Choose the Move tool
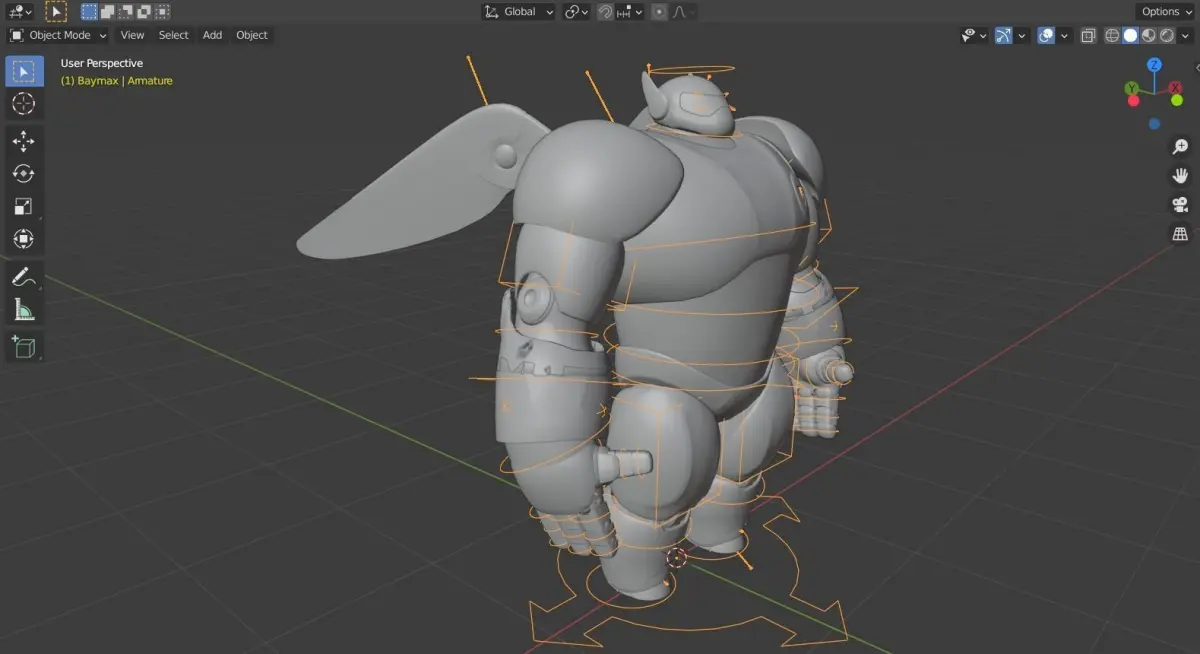The image size is (1200, 654). pyautogui.click(x=24, y=141)
